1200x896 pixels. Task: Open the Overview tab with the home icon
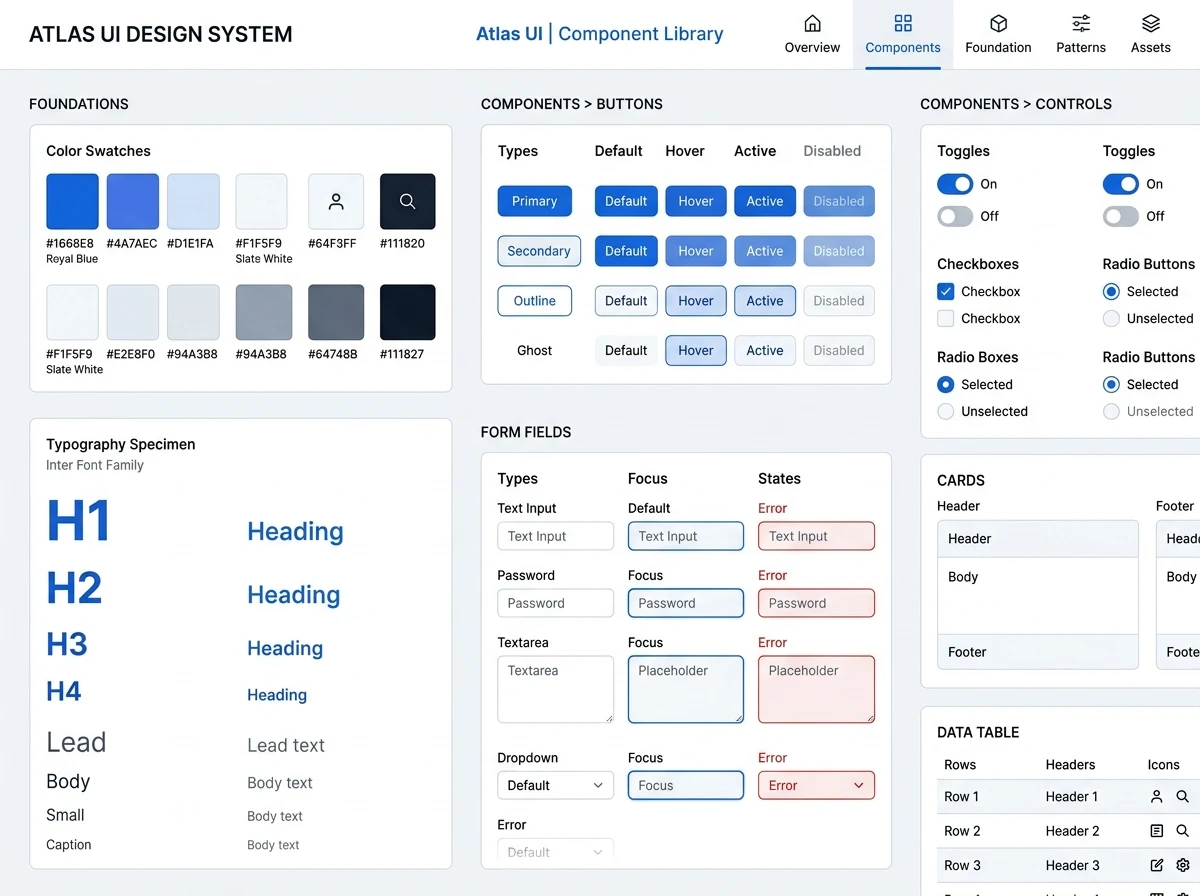point(812,34)
